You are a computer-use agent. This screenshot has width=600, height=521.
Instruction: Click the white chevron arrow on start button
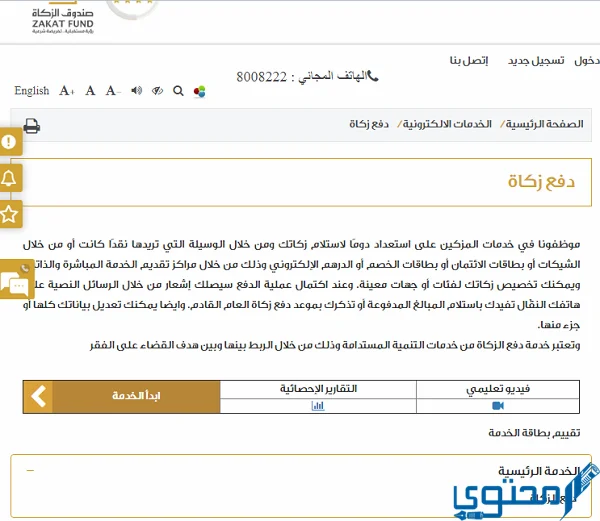click(39, 396)
